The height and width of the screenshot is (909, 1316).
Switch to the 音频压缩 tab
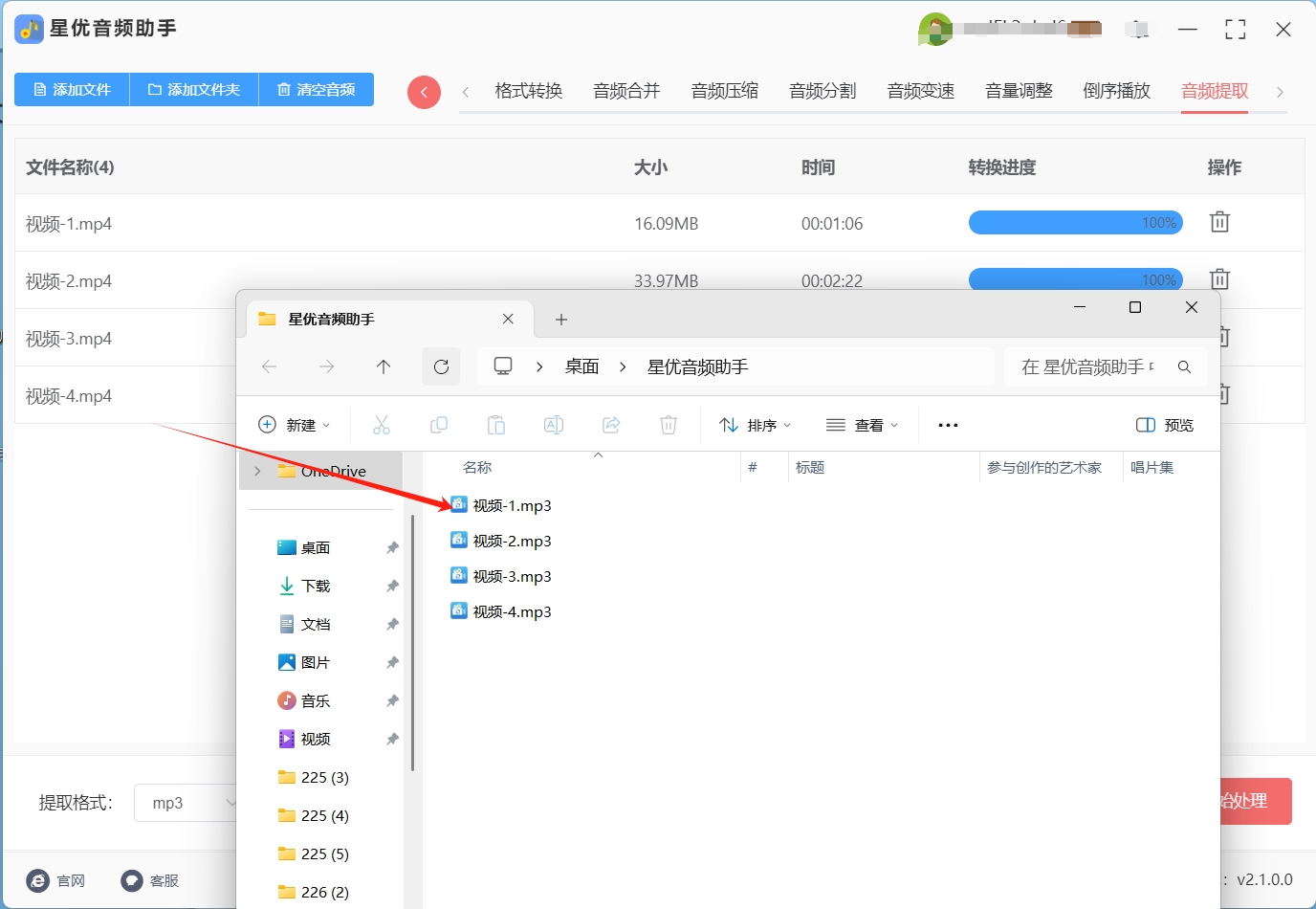coord(725,91)
